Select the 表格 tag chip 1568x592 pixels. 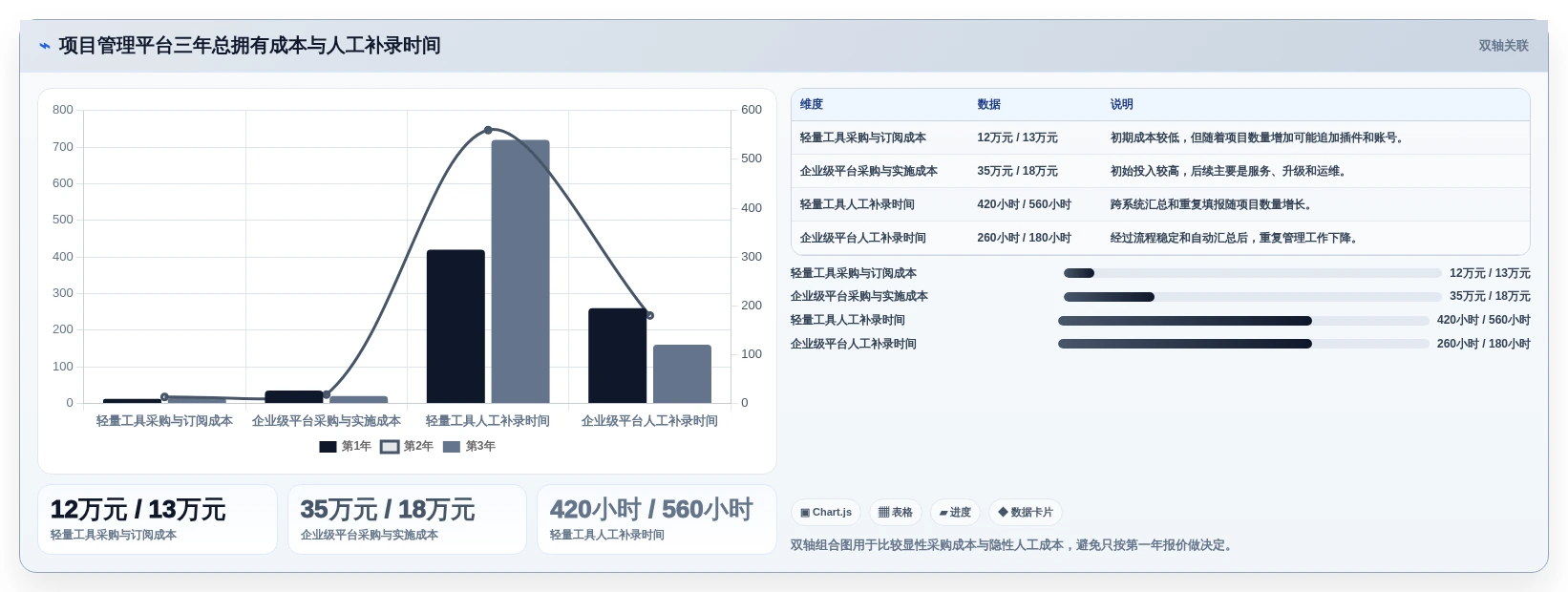[896, 513]
